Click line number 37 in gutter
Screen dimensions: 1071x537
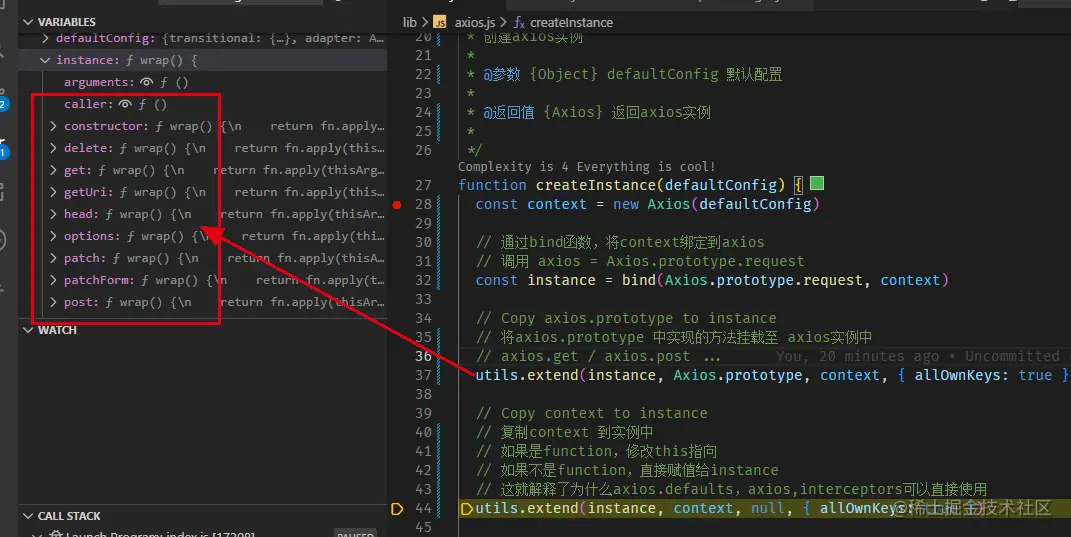(423, 375)
